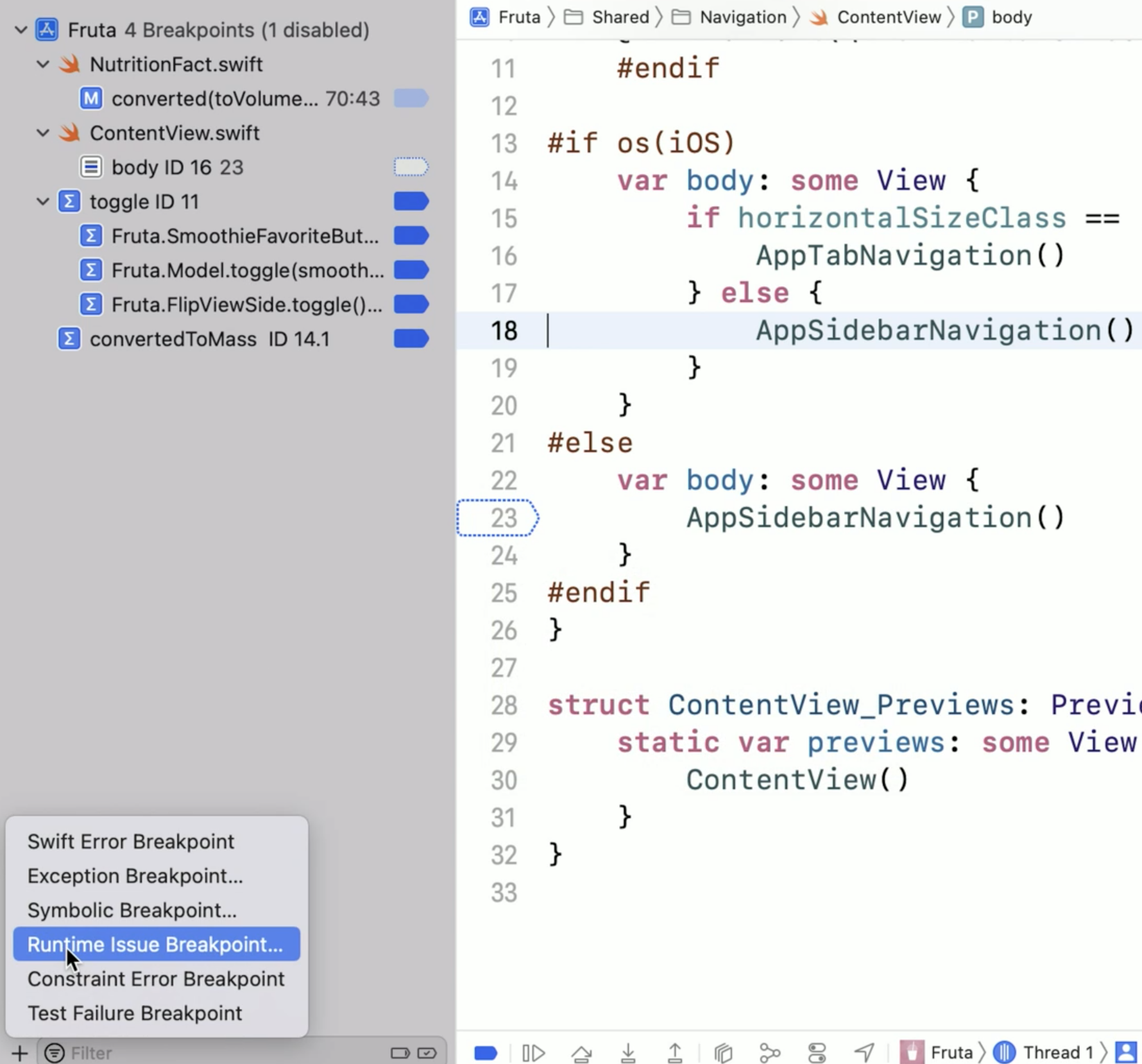
Task: Disable the converted(toVolume… breakpoint indicator
Action: pyautogui.click(x=411, y=98)
